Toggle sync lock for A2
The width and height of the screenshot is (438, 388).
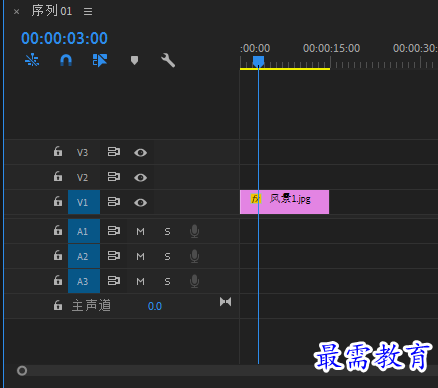point(114,256)
